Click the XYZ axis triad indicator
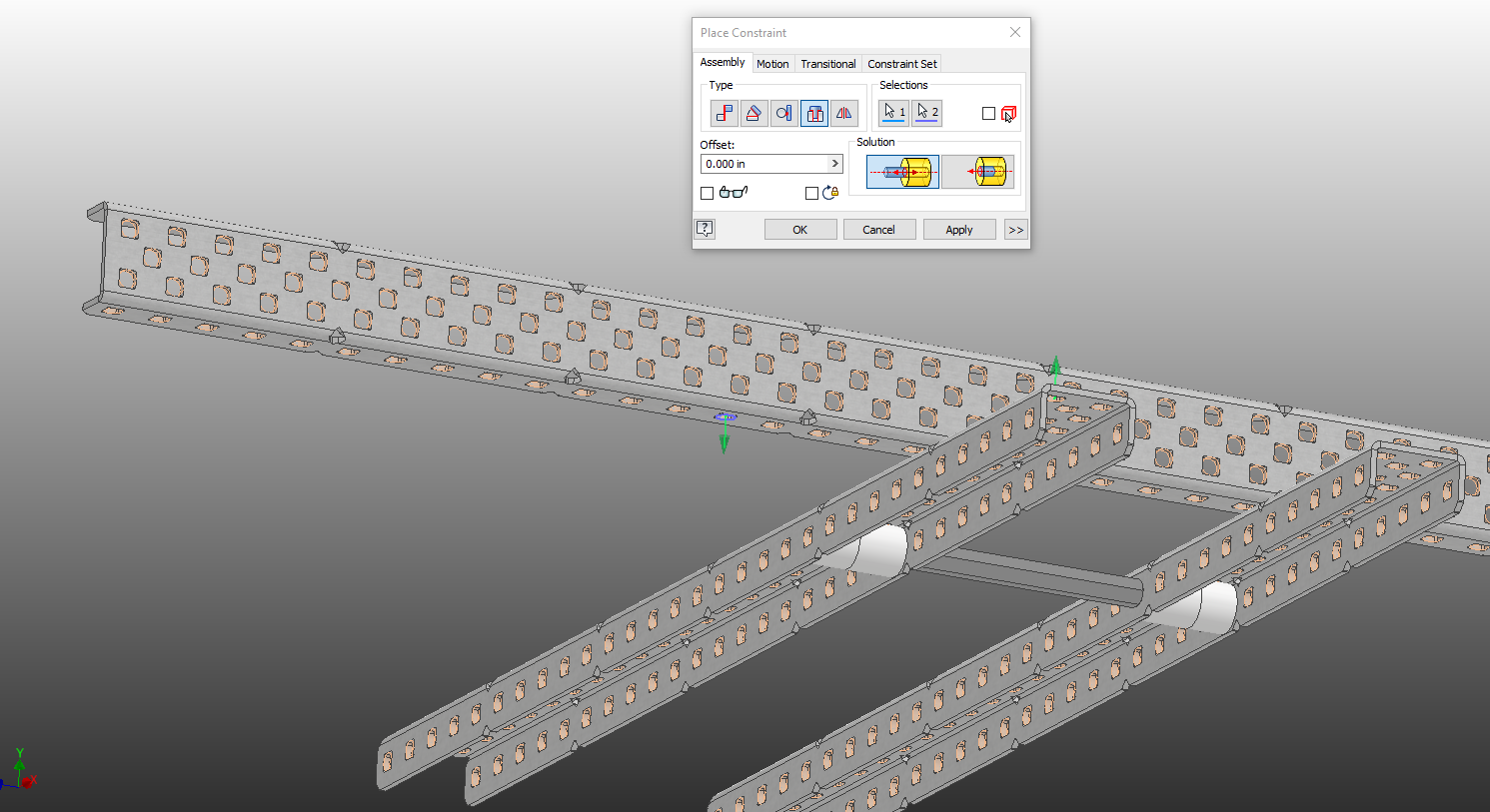 [18, 770]
